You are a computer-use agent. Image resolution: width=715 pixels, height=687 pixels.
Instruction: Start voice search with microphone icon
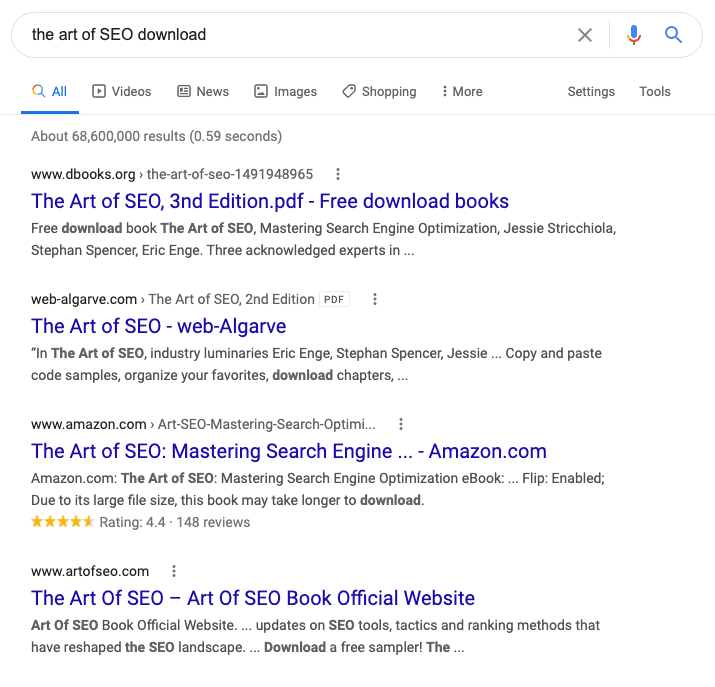pyautogui.click(x=633, y=35)
